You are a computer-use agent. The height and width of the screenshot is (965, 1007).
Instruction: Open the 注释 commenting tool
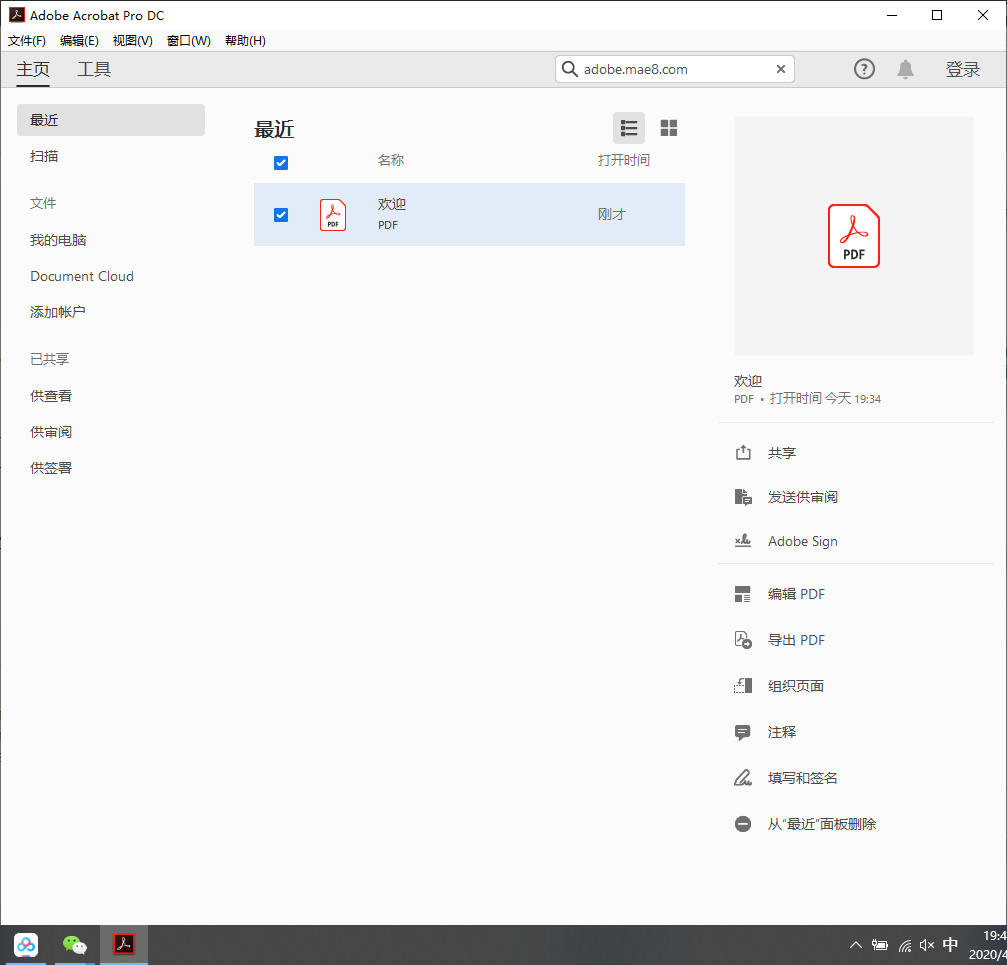[x=781, y=731]
